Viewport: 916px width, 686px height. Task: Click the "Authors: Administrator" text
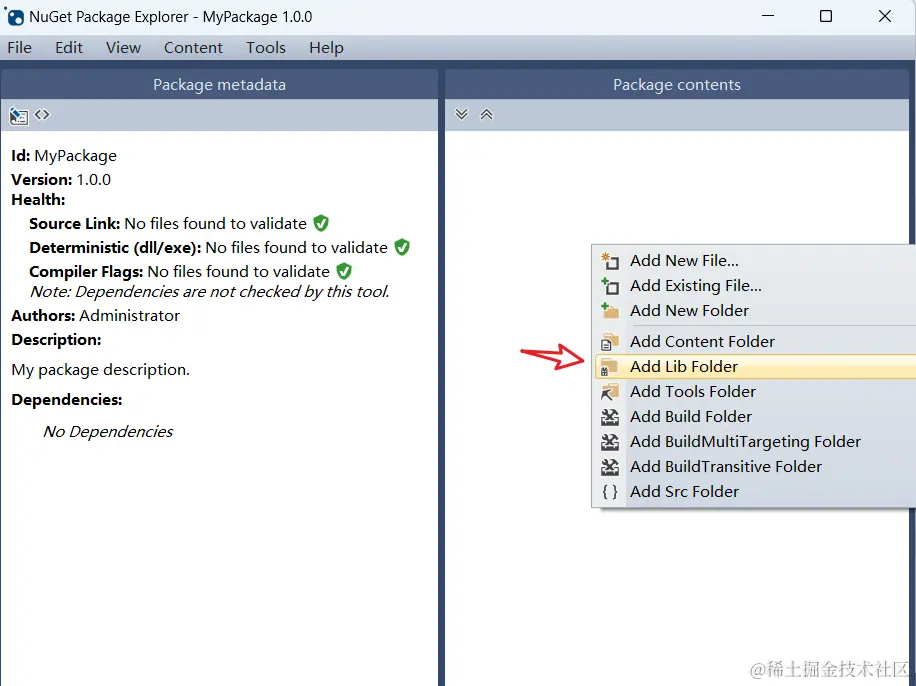point(95,316)
